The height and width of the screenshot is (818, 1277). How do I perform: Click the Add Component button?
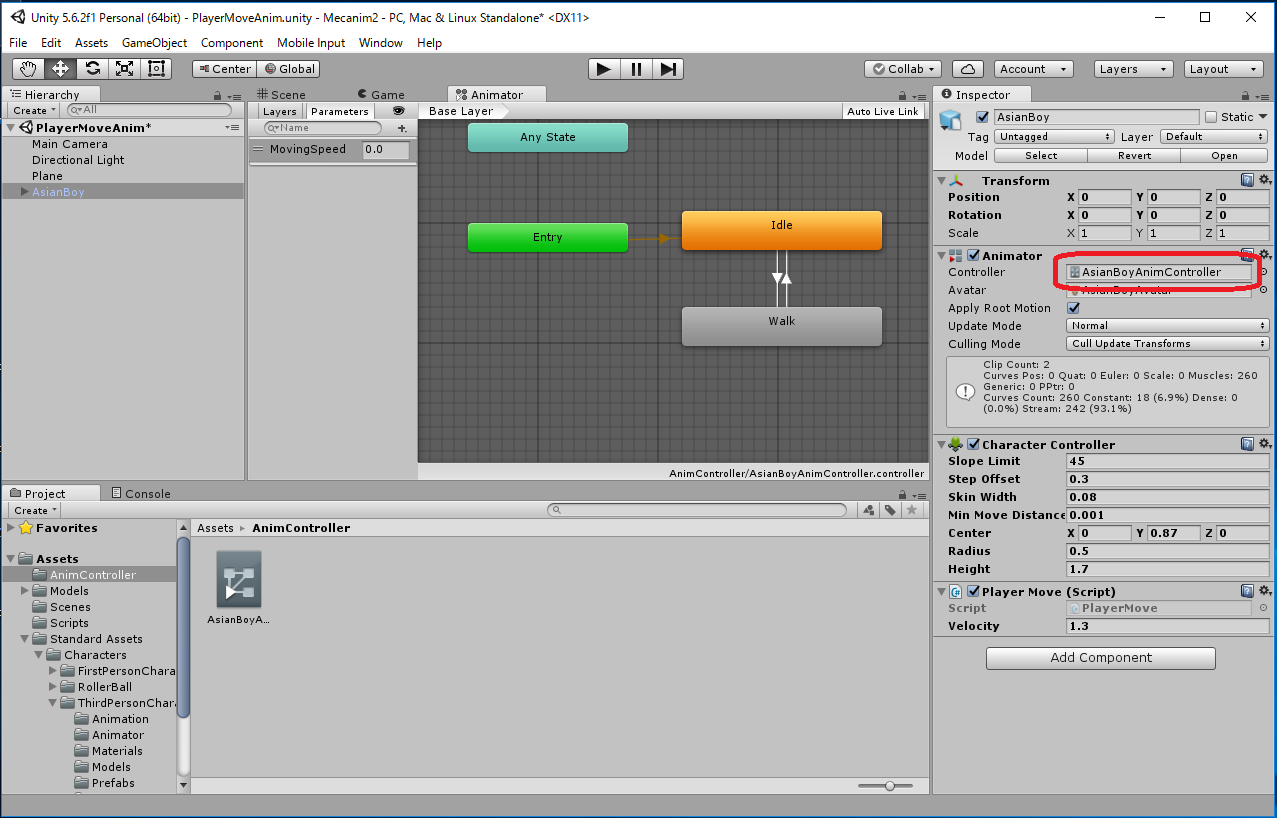[1100, 658]
